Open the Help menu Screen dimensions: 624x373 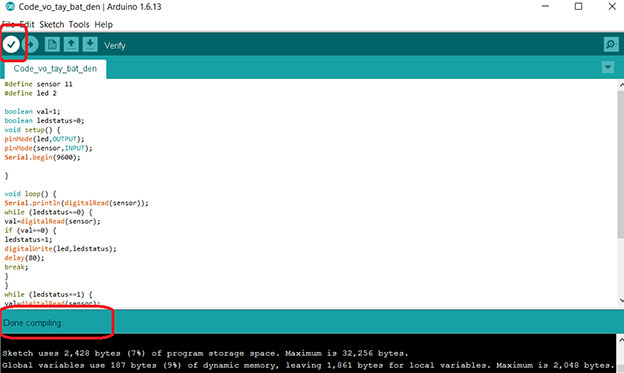pos(103,25)
